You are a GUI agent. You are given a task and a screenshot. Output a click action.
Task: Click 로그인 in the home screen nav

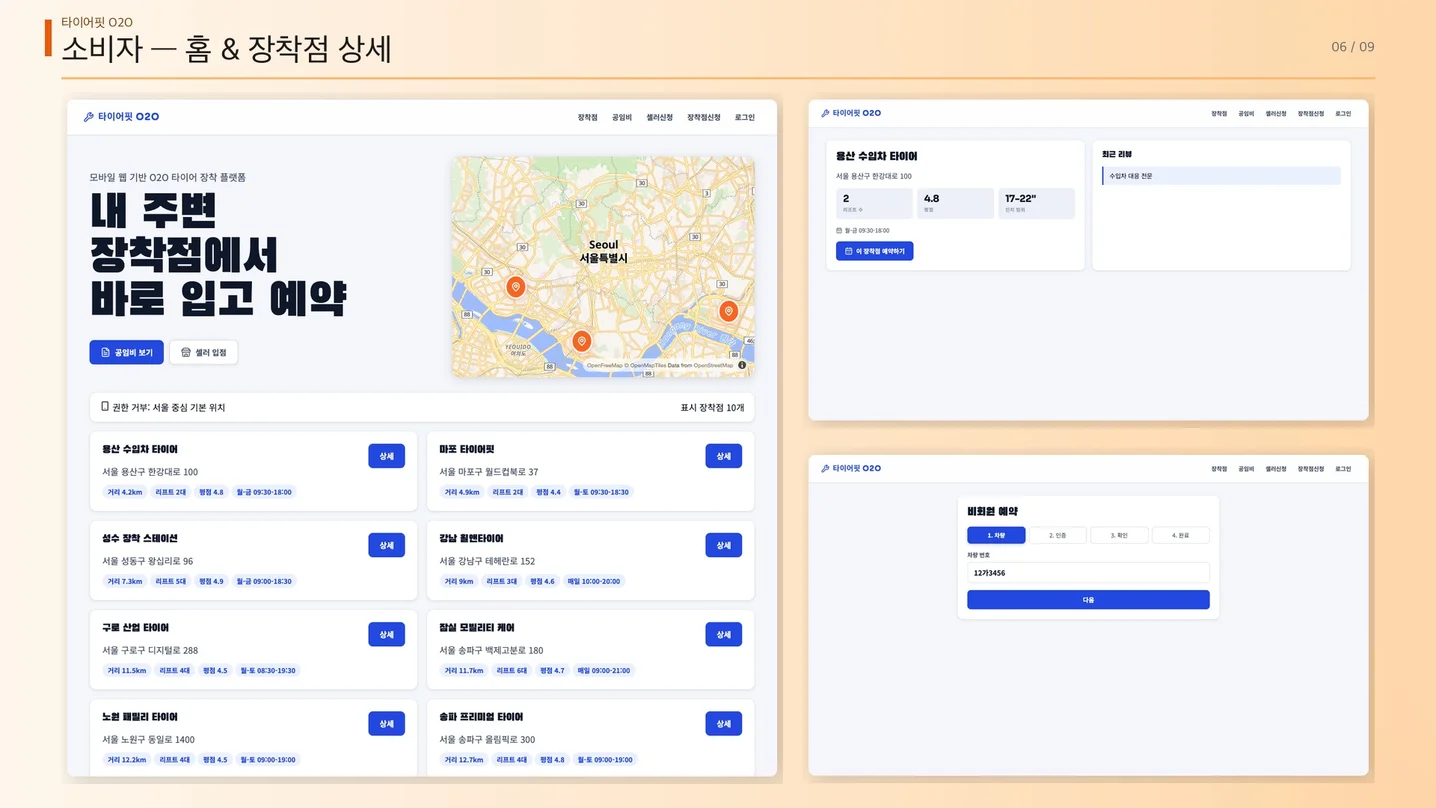point(745,117)
